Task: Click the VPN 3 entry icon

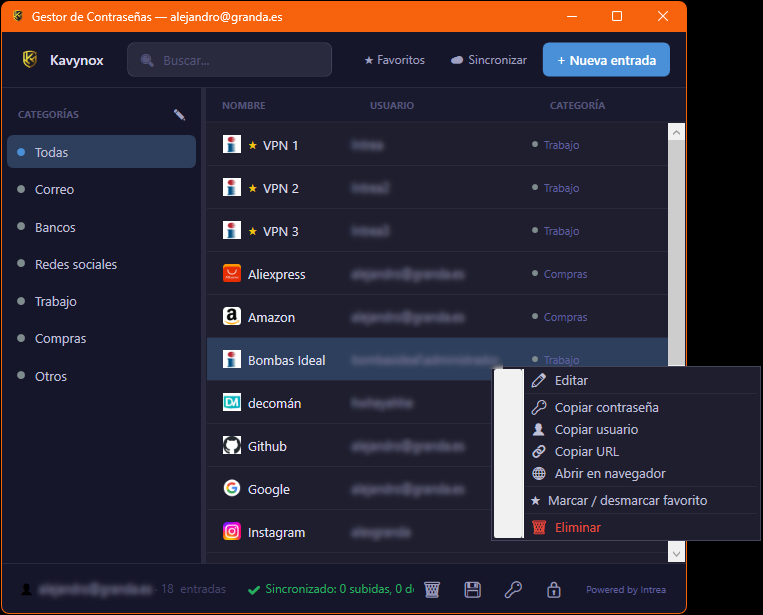Action: click(232, 230)
